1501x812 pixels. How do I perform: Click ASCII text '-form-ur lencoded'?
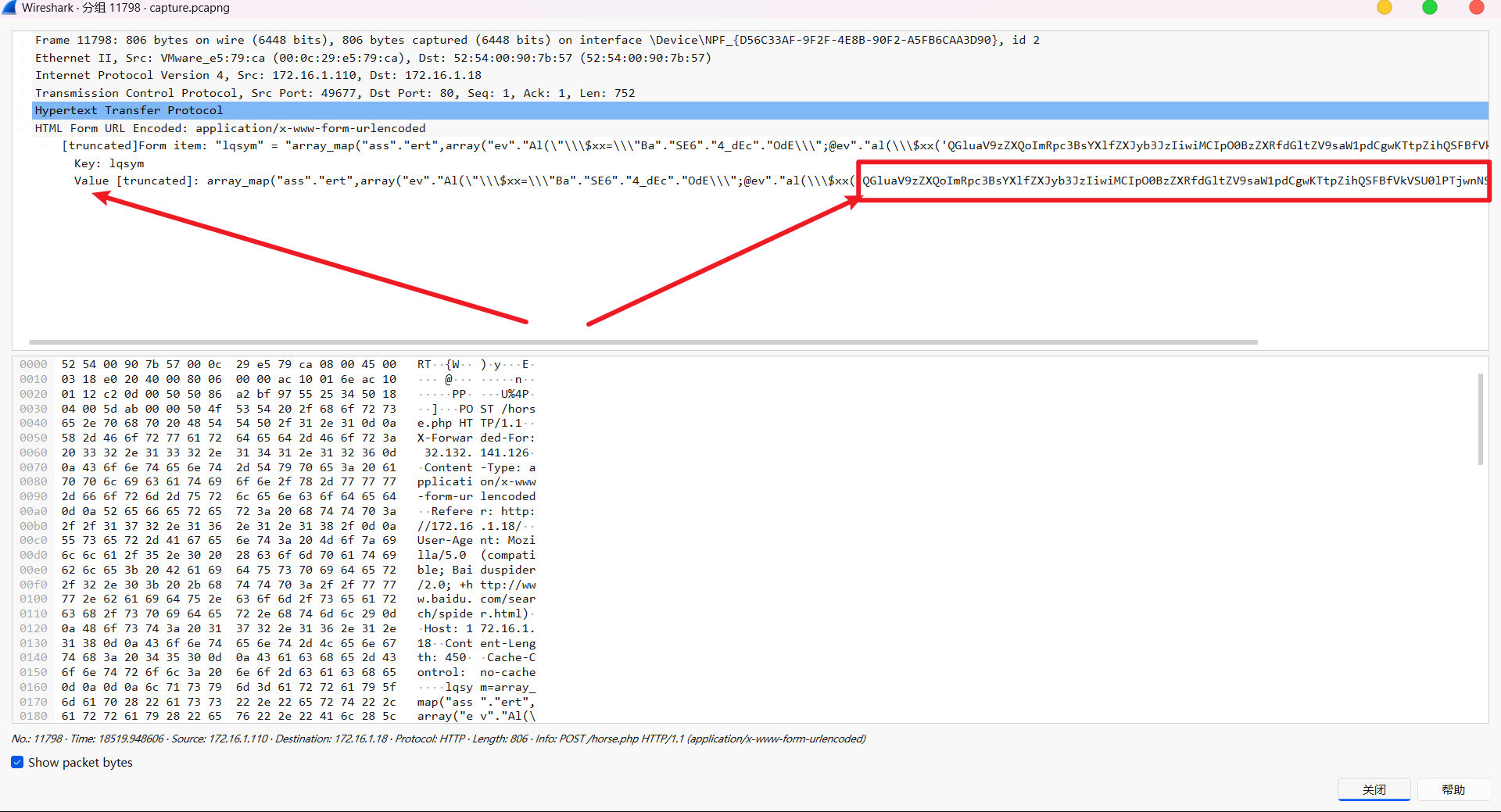476,496
